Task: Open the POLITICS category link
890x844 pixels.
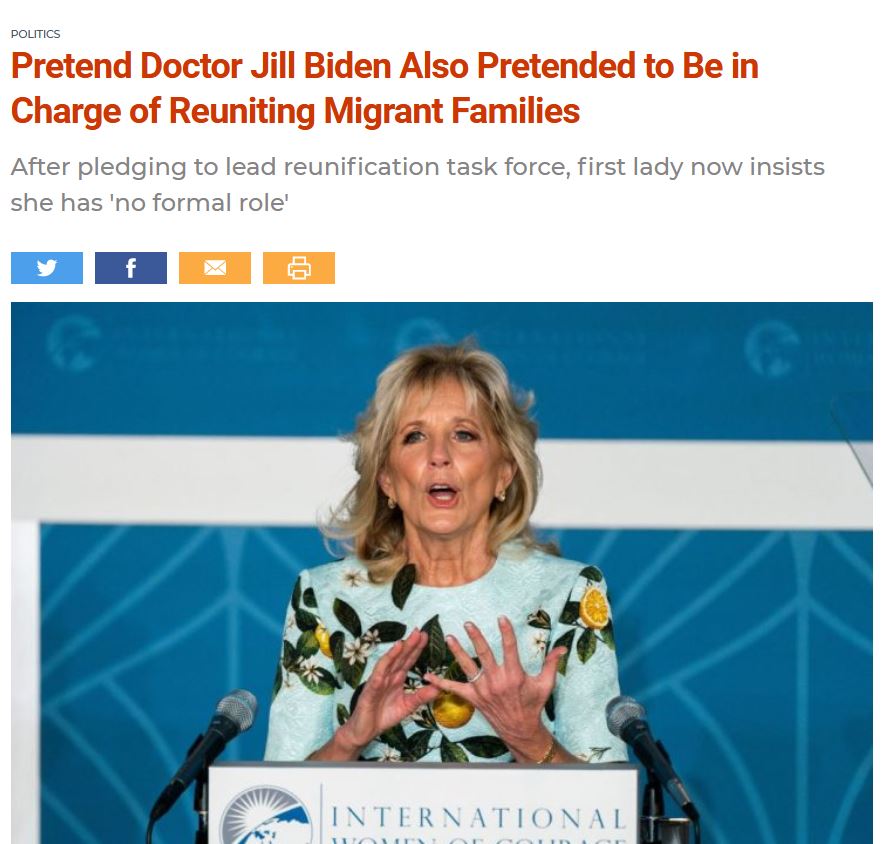Action: pyautogui.click(x=35, y=34)
